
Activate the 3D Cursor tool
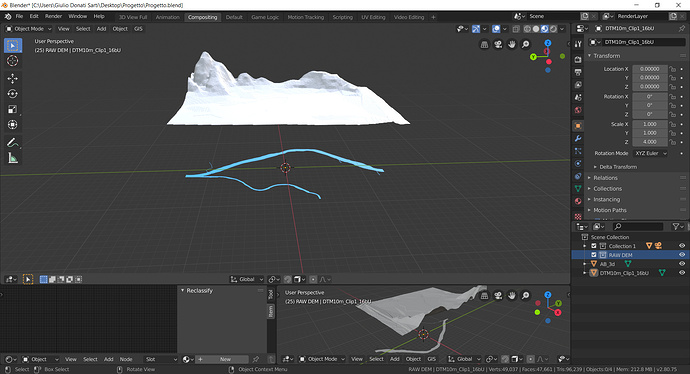pos(13,61)
